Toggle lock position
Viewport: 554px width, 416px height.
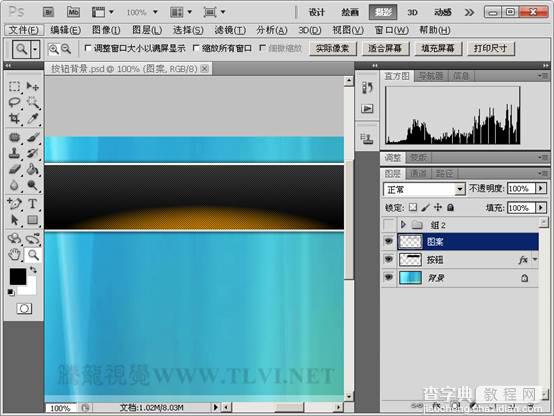coord(438,207)
